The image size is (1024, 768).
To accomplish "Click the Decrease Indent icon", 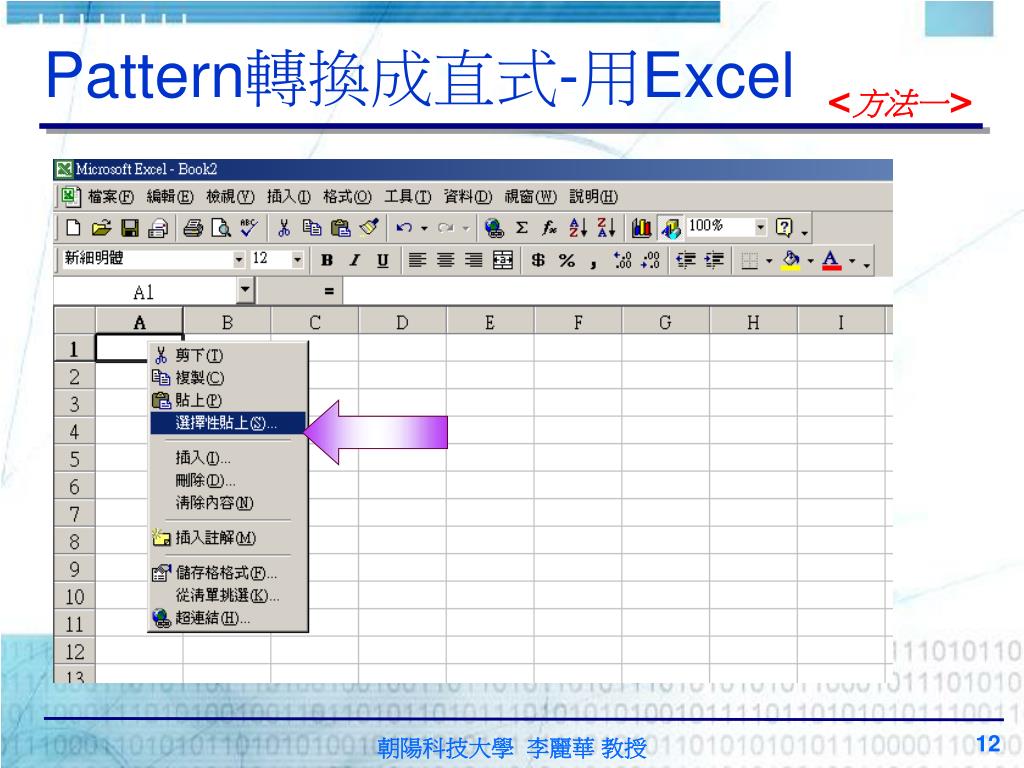I will (x=686, y=261).
